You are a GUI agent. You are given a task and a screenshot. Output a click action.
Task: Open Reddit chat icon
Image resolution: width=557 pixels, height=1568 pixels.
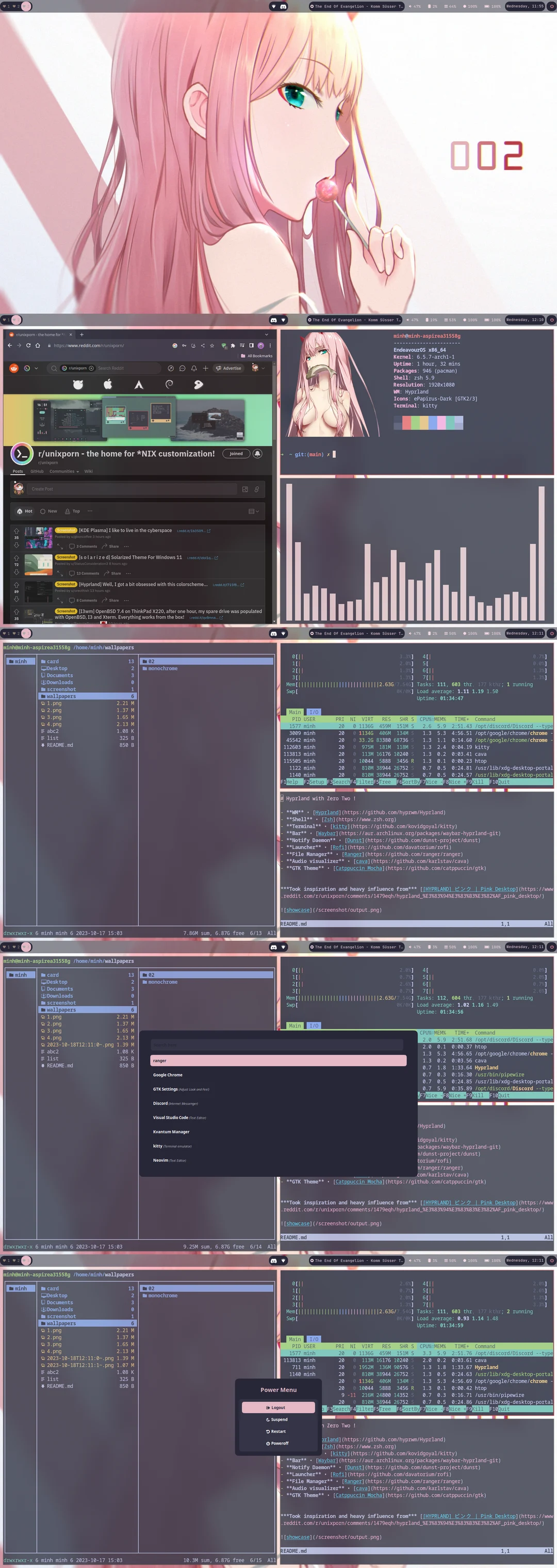(183, 369)
